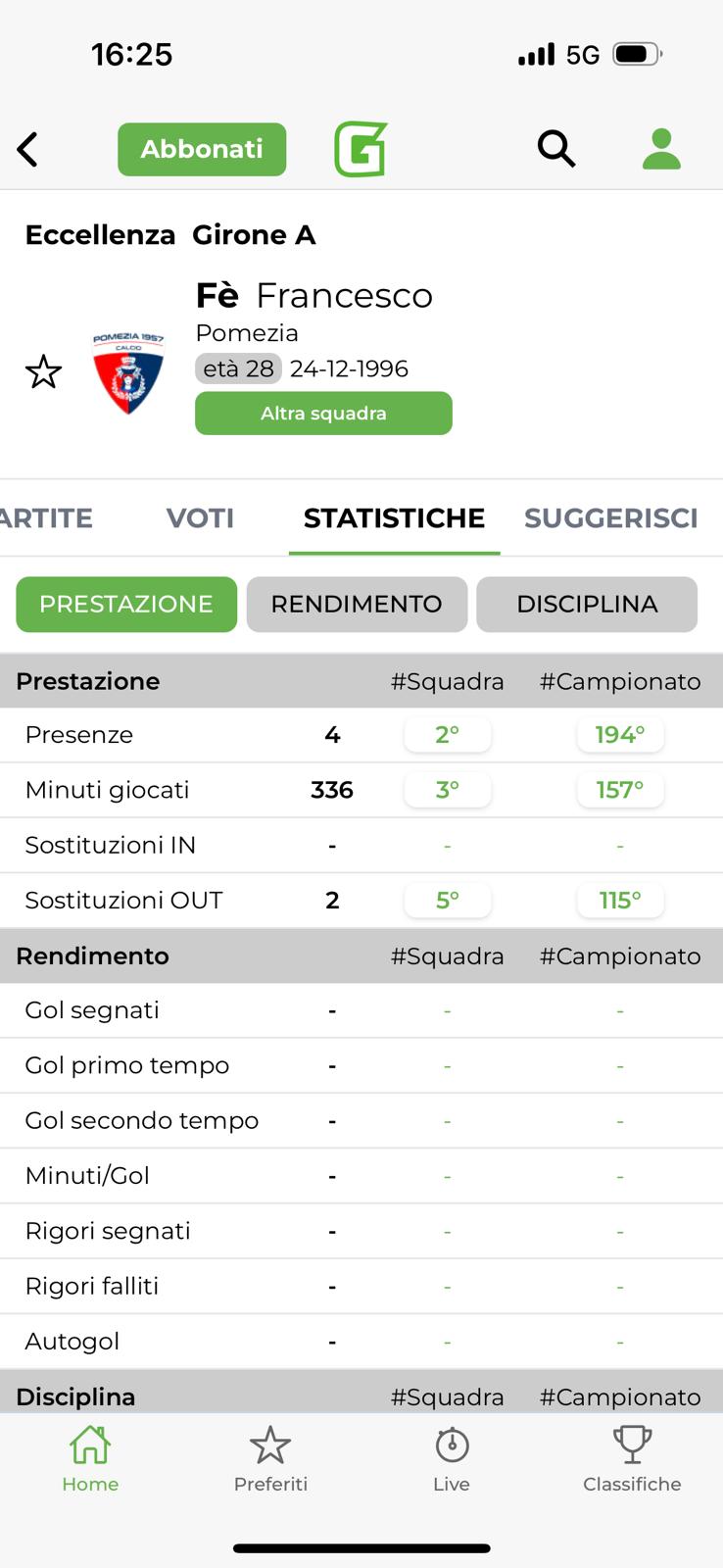Select the RENDIMENTO filter

(357, 604)
